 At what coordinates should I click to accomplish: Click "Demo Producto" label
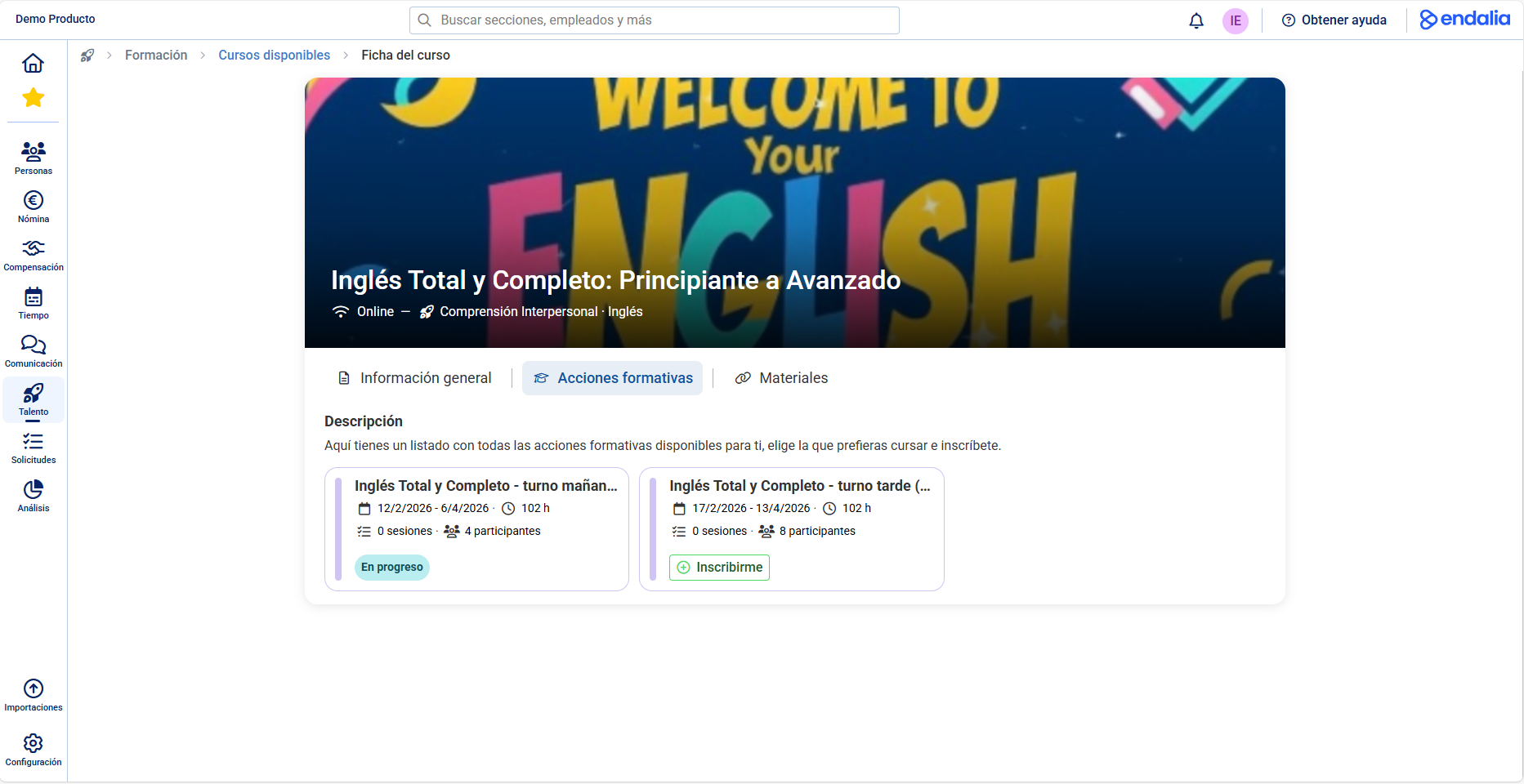(56, 19)
